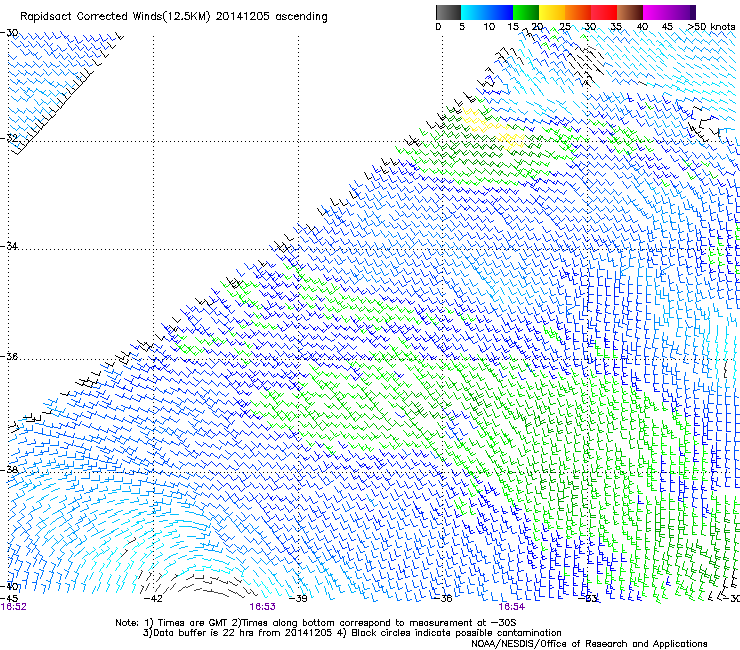Viewport: 740px width, 650px height.
Task: Click the green 15-20 knots legend color
Action: [x=526, y=12]
